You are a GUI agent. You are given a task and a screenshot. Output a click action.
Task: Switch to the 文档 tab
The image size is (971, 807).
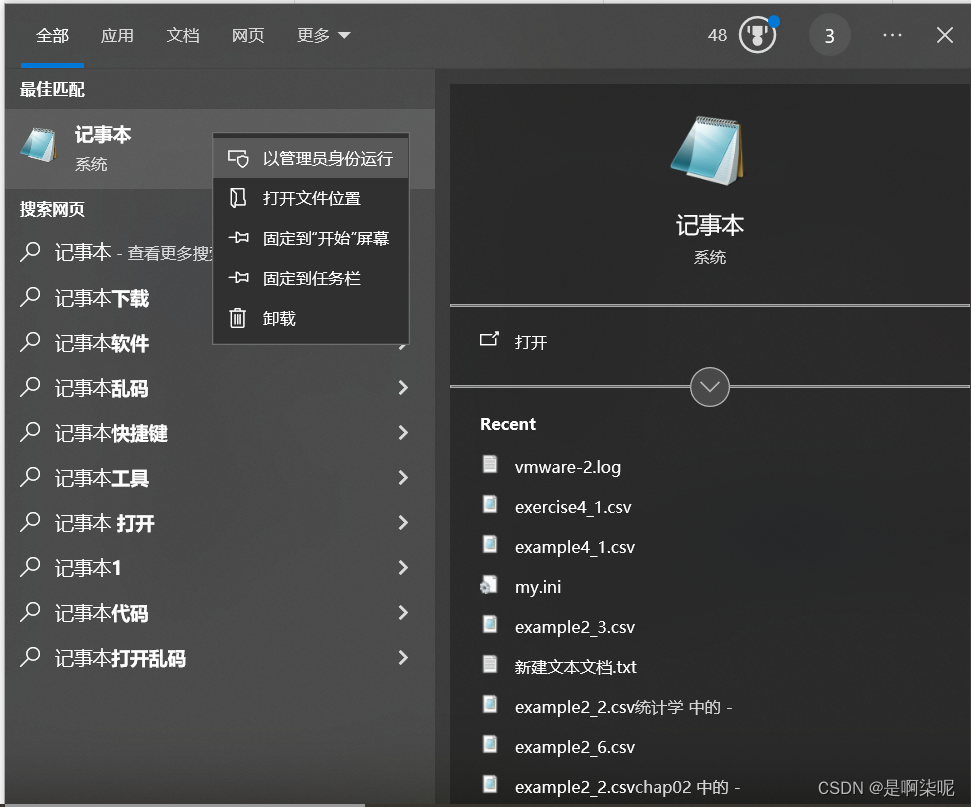(183, 35)
